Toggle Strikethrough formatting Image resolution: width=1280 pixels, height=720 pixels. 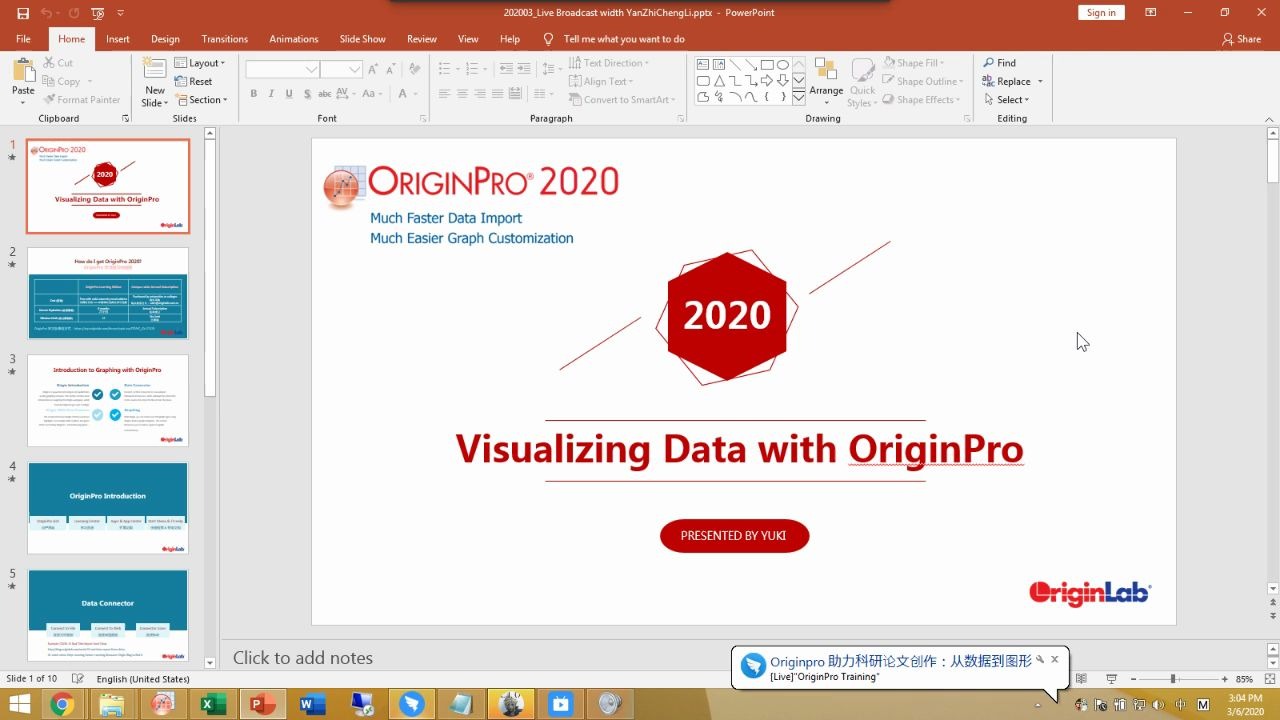[324, 94]
